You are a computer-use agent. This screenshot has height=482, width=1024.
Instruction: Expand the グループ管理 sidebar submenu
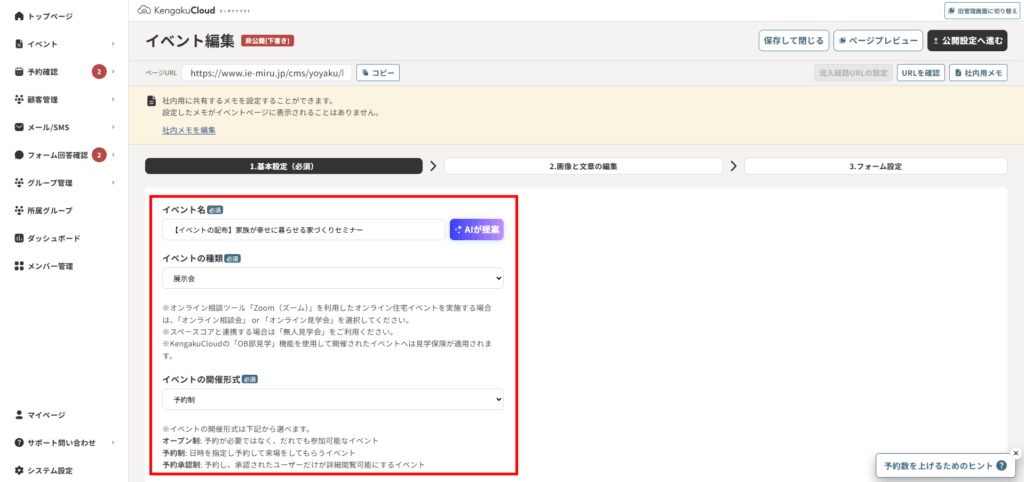[113, 183]
